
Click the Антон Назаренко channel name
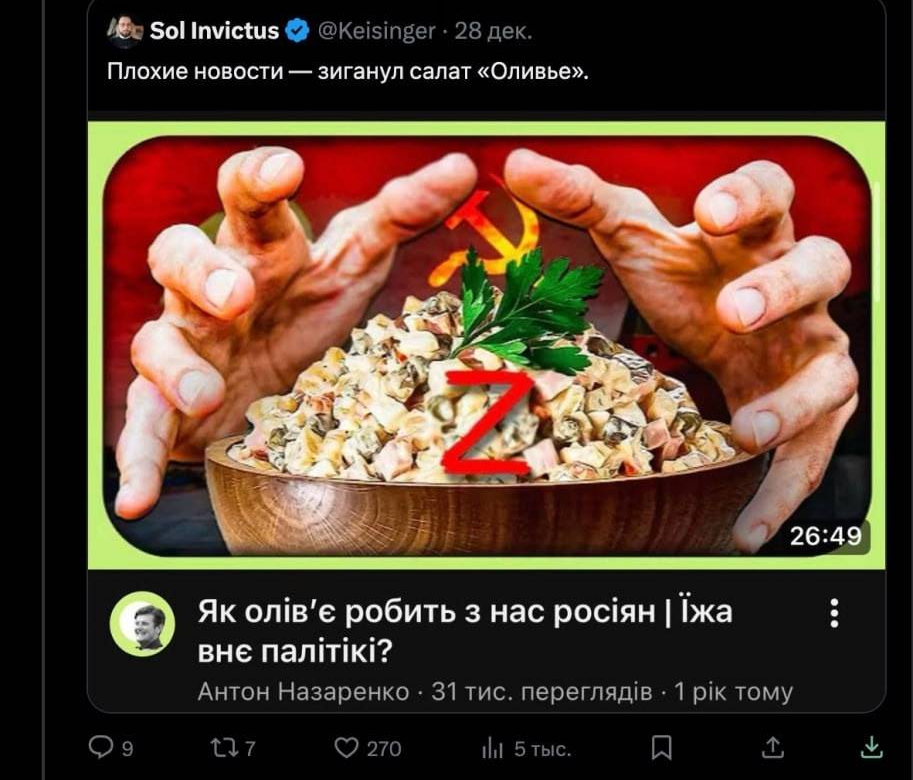click(303, 692)
